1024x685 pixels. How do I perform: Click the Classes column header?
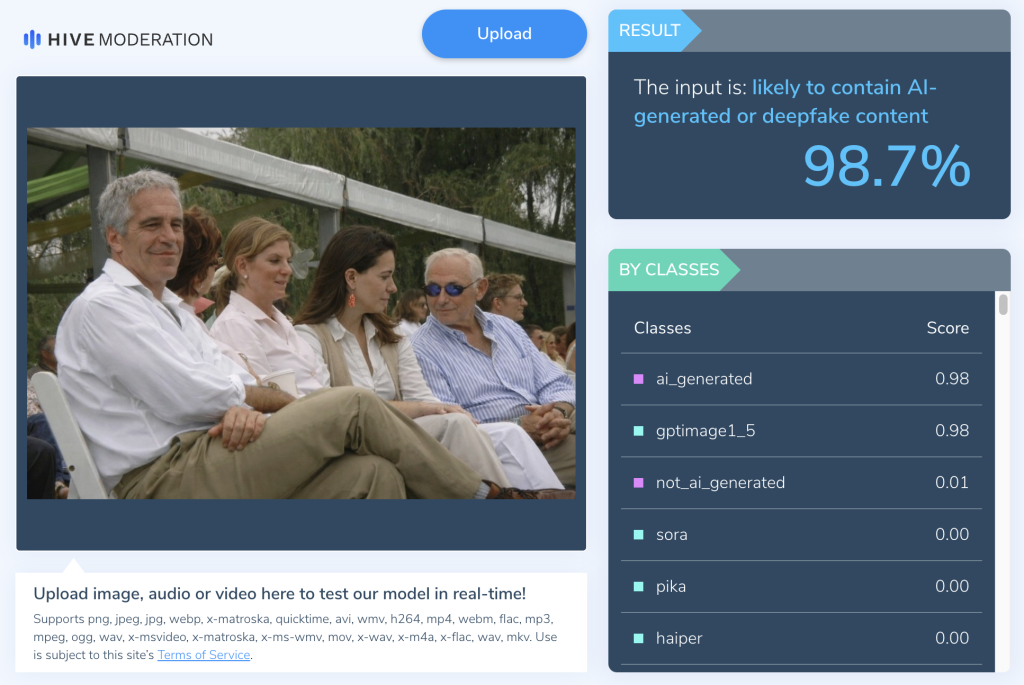tap(662, 328)
